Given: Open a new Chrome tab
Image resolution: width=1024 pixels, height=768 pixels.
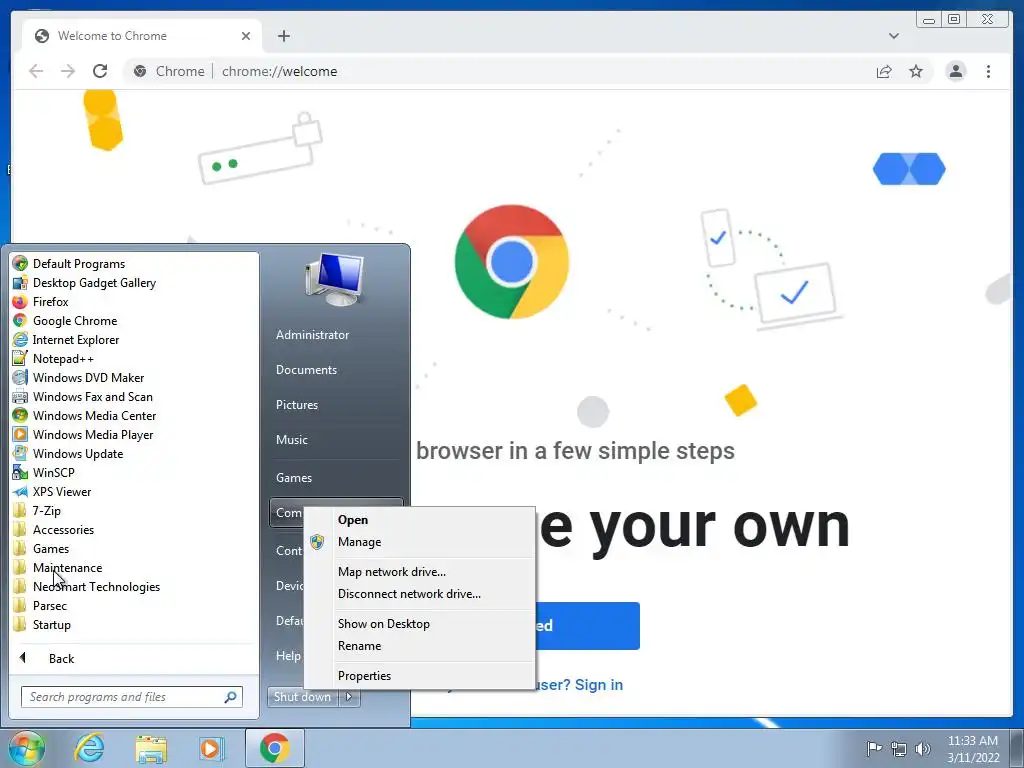Looking at the screenshot, I should (283, 36).
